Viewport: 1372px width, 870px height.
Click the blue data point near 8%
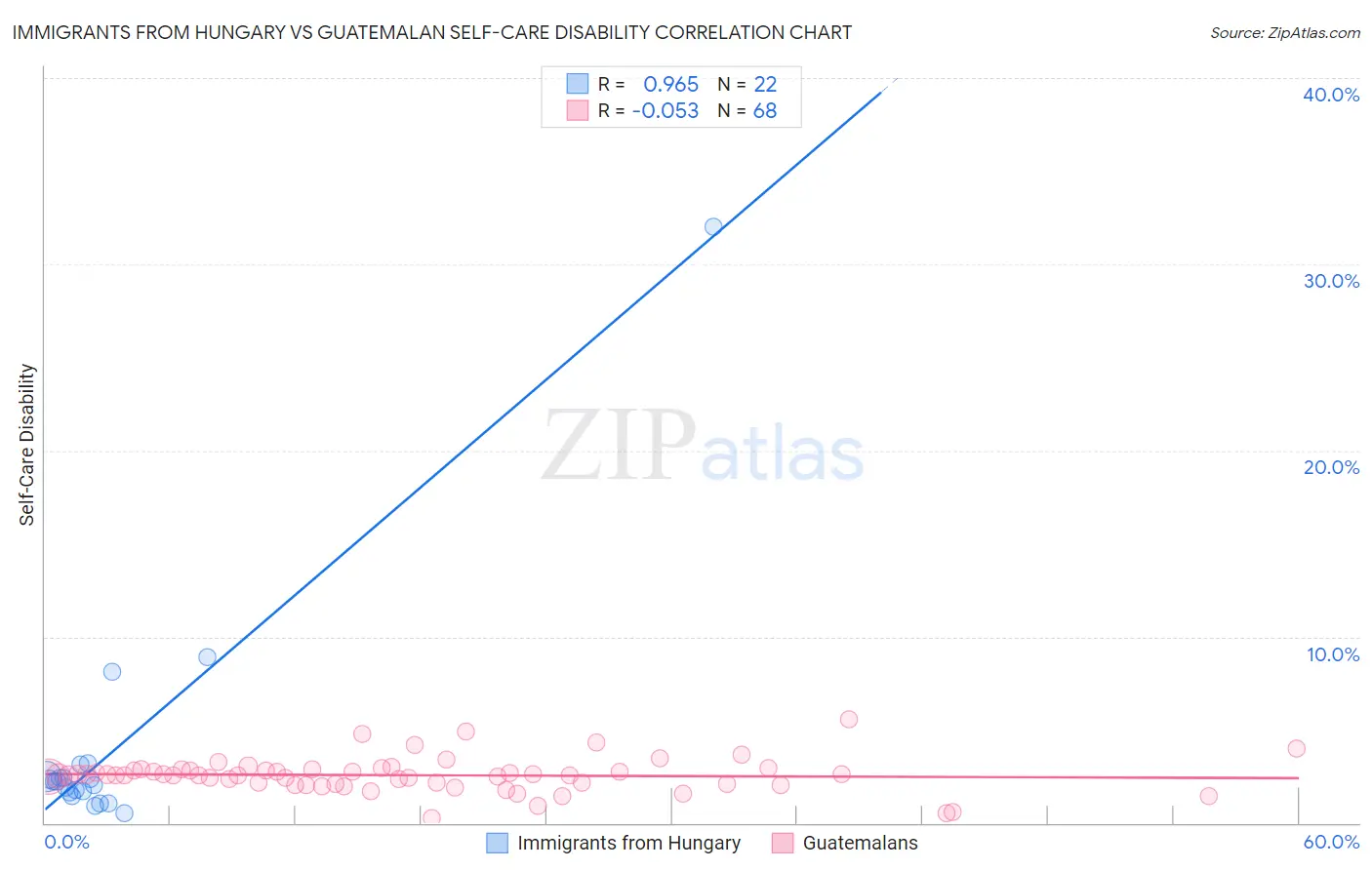[112, 672]
